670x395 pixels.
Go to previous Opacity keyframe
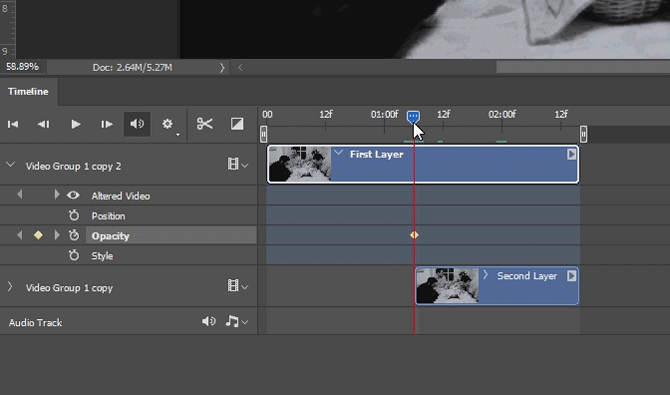20,235
